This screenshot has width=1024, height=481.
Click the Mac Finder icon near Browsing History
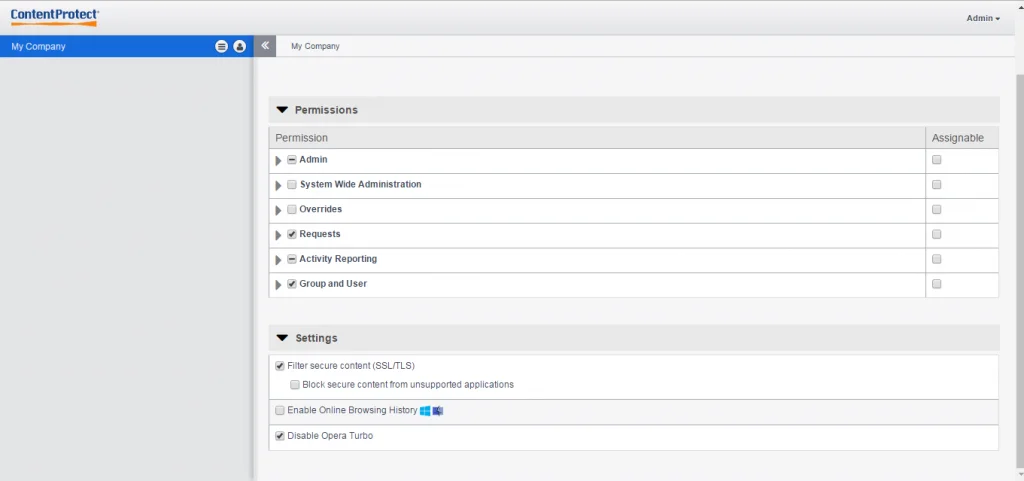pos(438,410)
